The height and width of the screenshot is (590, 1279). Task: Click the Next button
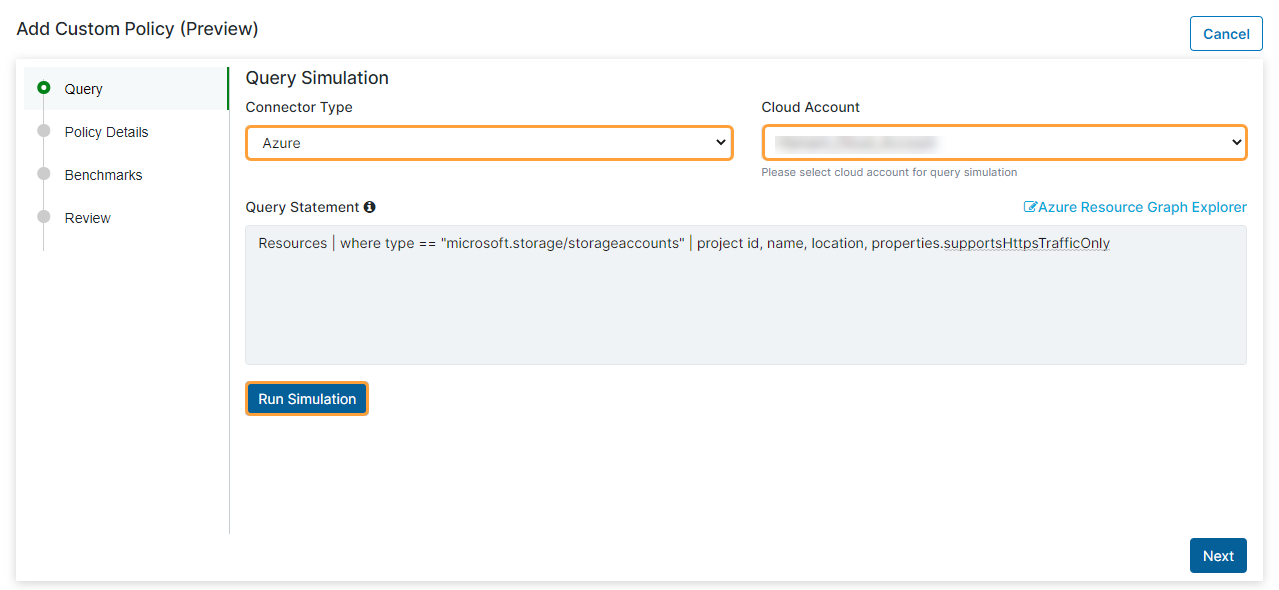tap(1217, 555)
